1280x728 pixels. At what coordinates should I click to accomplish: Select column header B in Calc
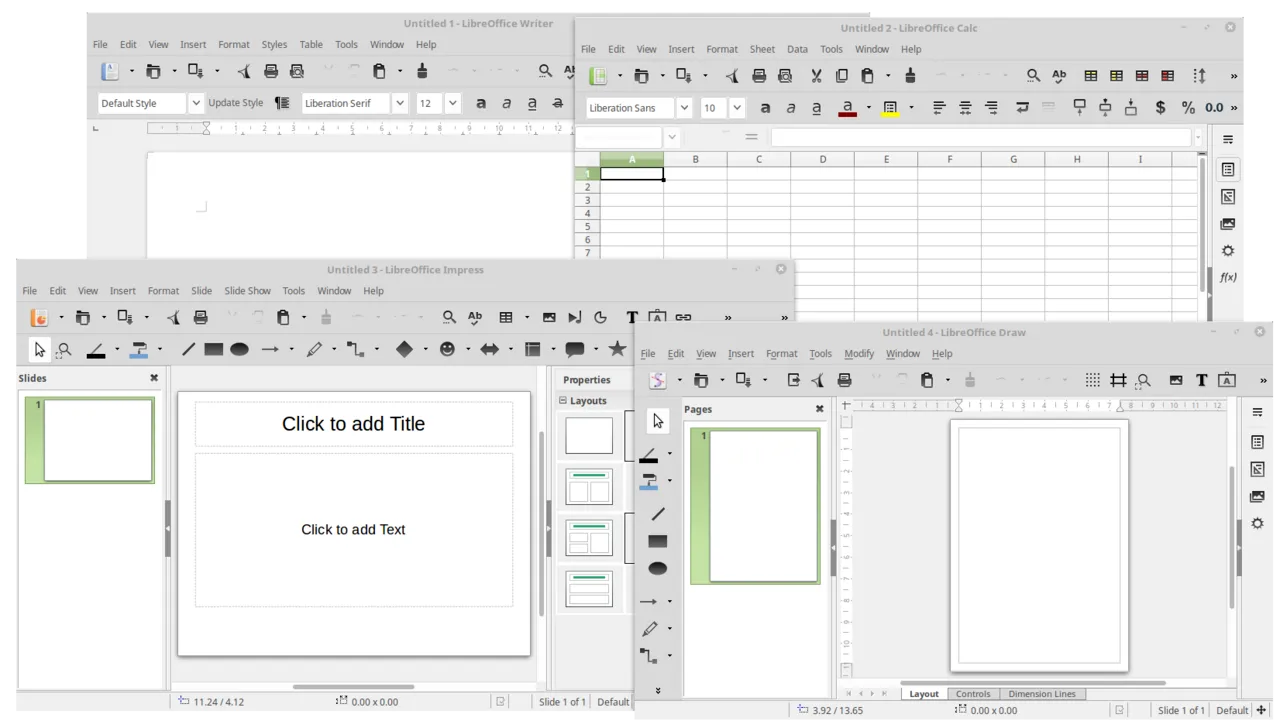[695, 159]
